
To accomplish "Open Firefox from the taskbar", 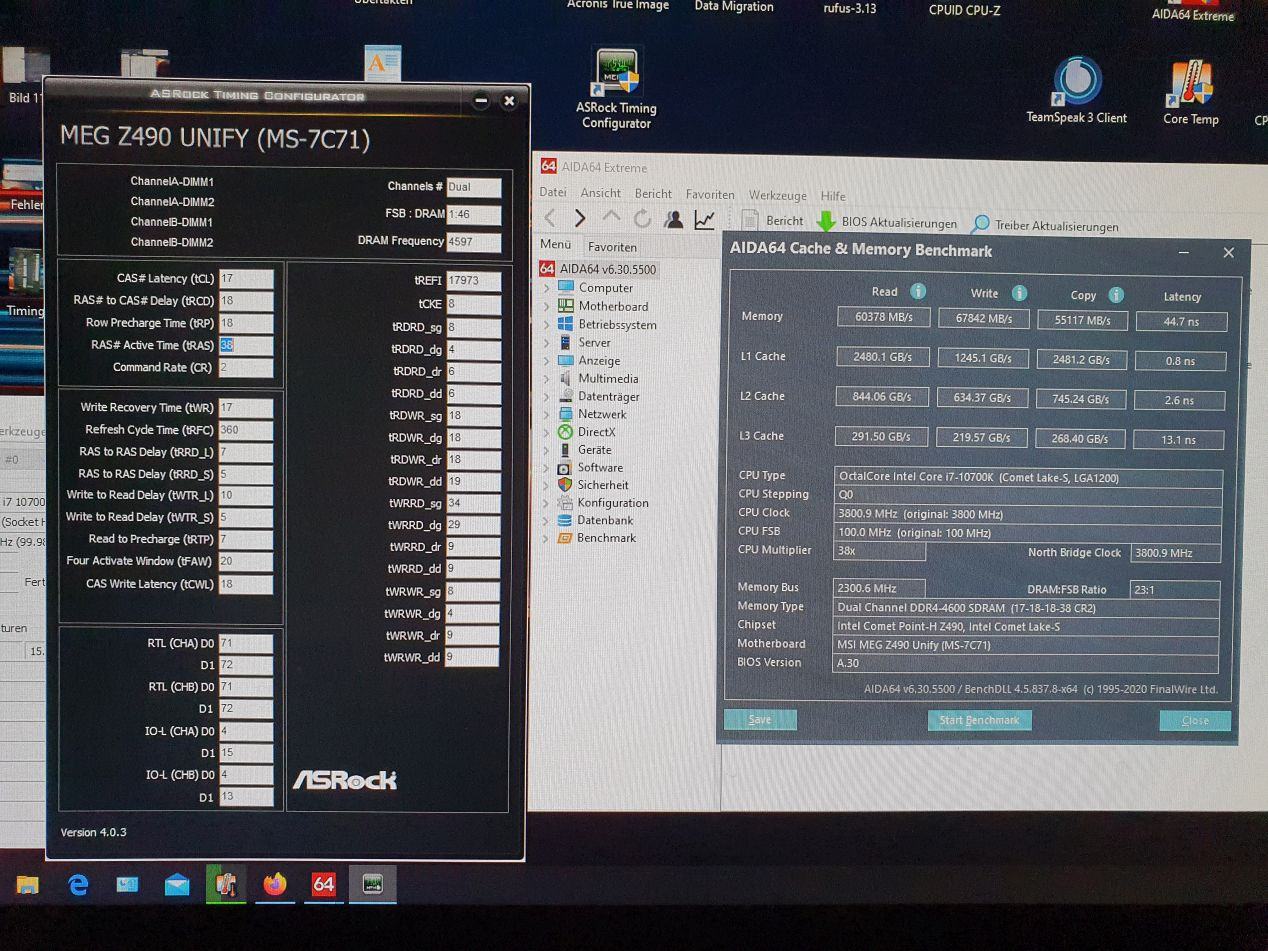I will tap(275, 884).
